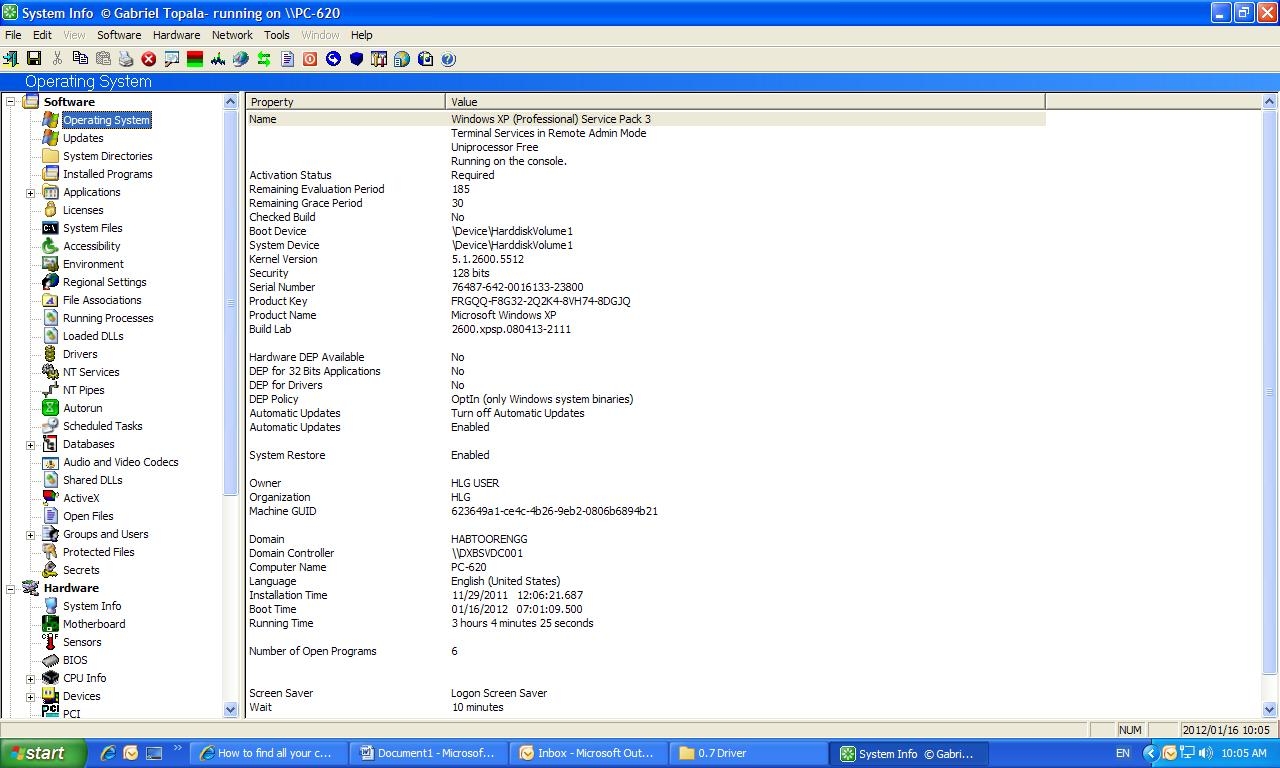Expand the Applications tree node
The width and height of the screenshot is (1280, 768).
[30, 193]
